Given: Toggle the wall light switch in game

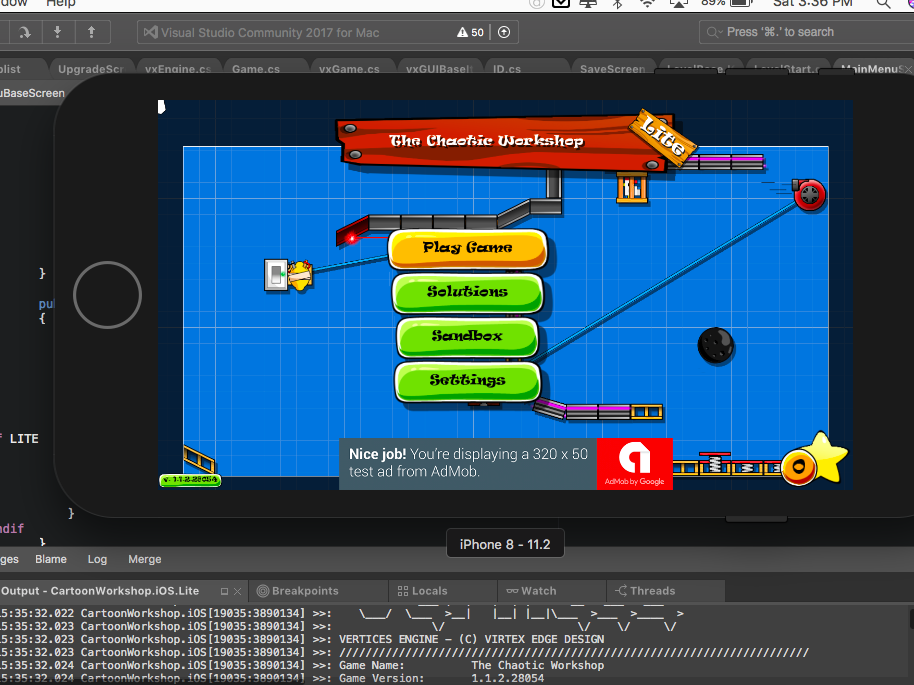Looking at the screenshot, I should point(276,274).
